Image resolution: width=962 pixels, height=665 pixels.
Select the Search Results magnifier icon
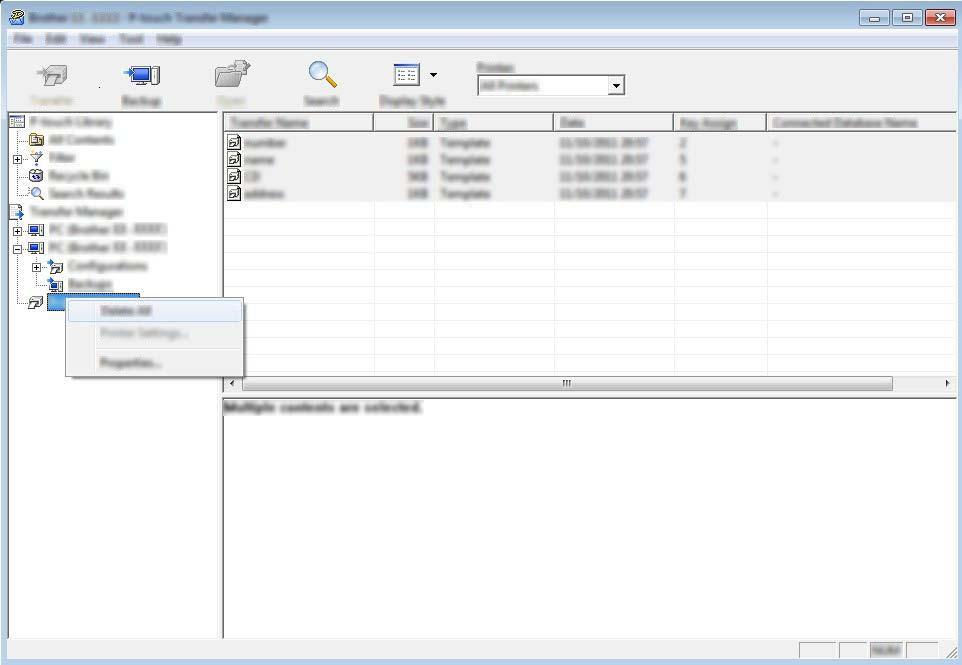37,194
